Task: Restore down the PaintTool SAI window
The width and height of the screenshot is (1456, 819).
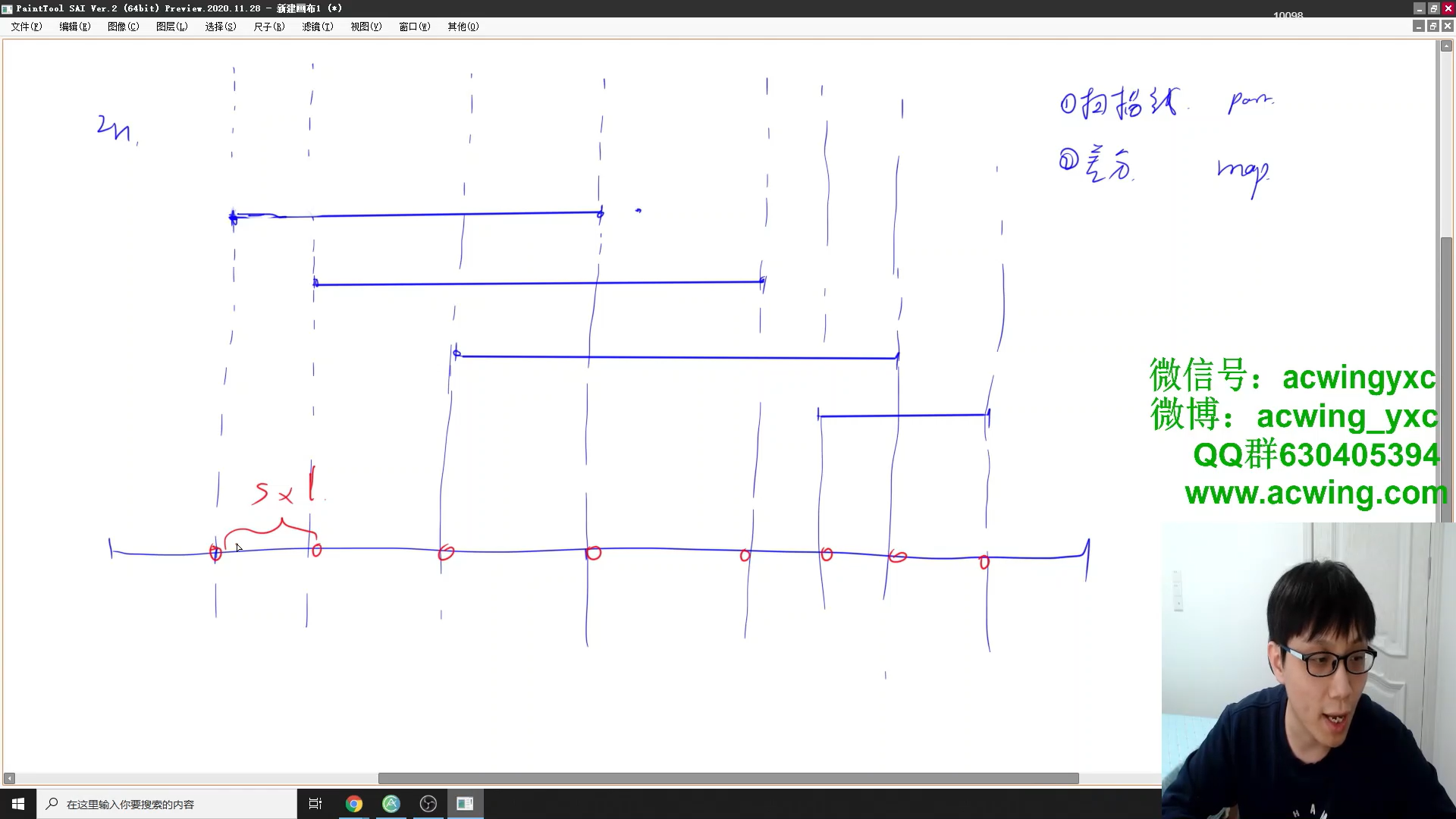Action: tap(1433, 8)
